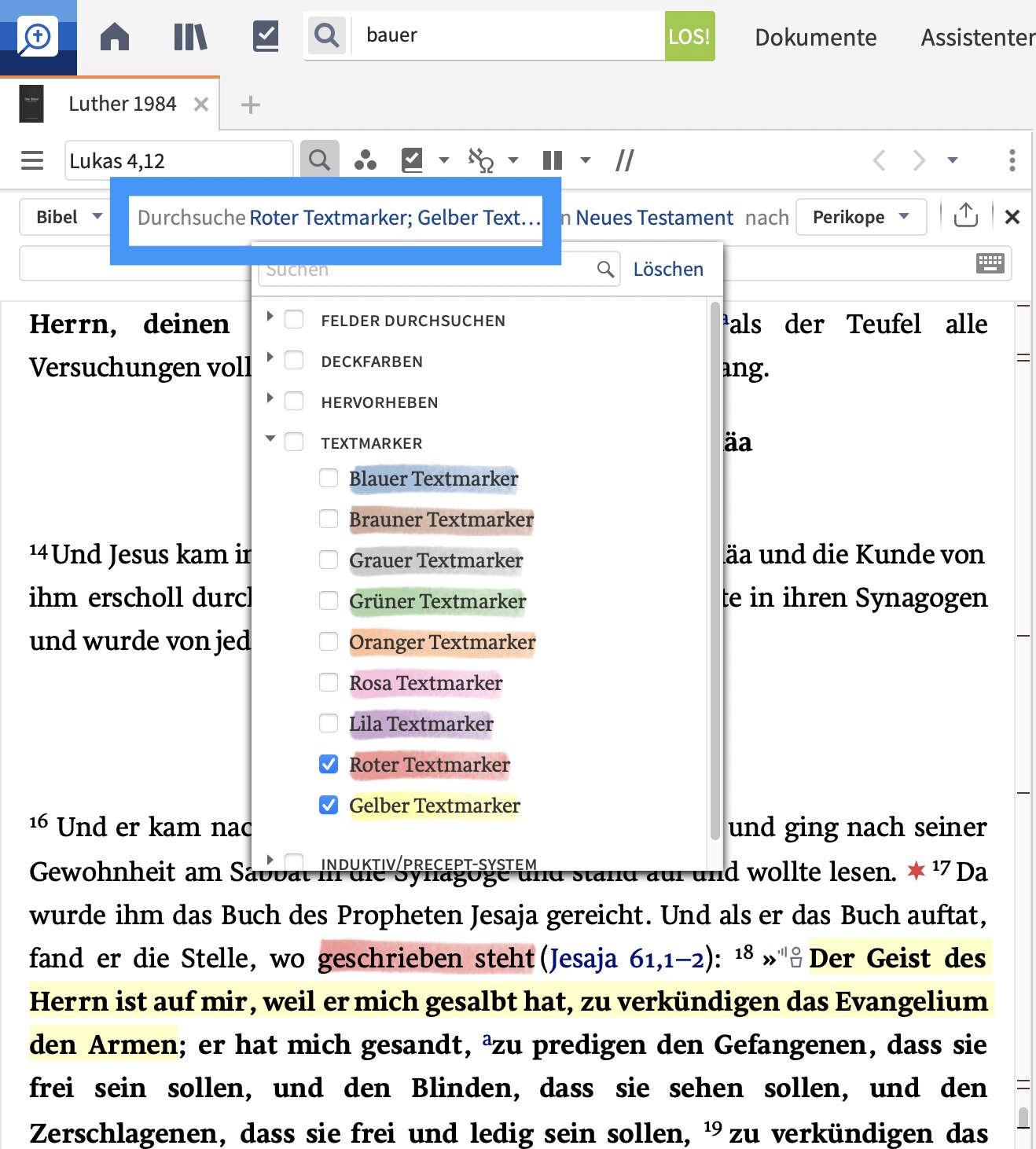This screenshot has width=1036, height=1149.
Task: Open the panel kebab menu
Action: [1012, 160]
